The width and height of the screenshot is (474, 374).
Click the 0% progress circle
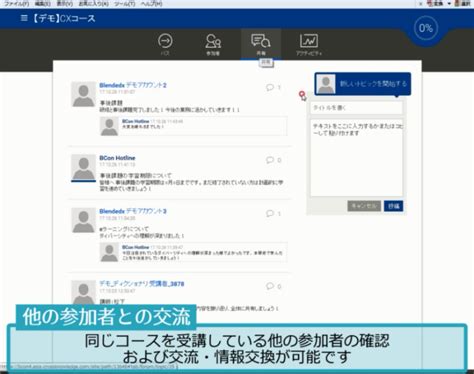[x=426, y=28]
